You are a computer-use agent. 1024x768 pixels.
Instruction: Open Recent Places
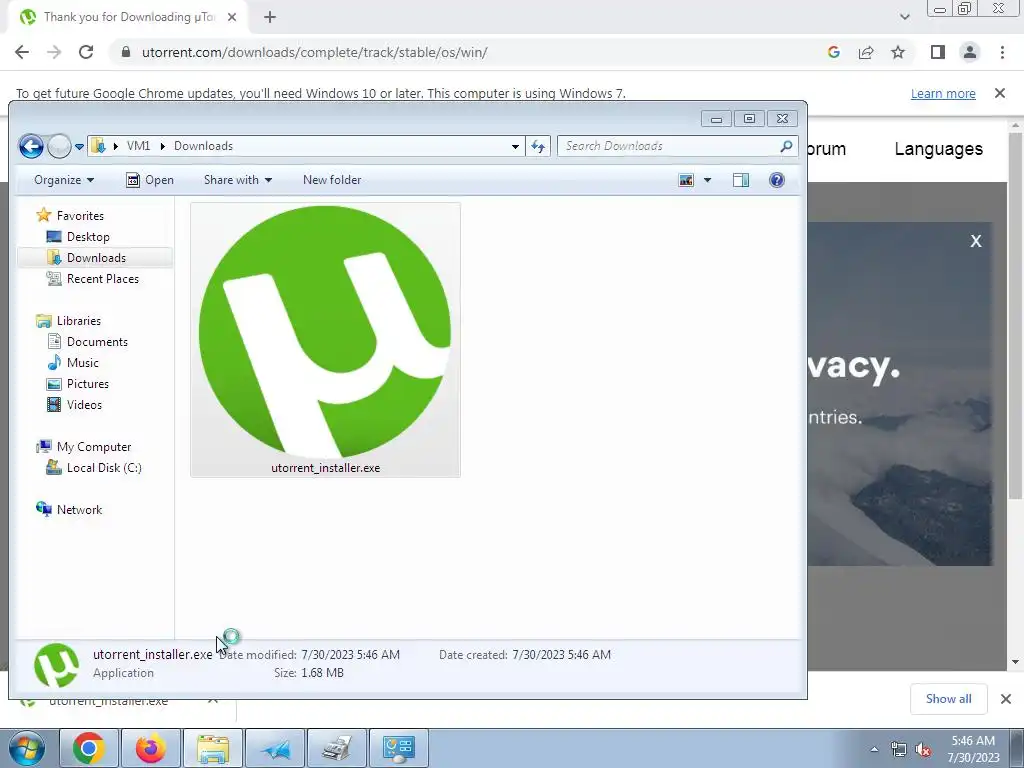coord(103,279)
